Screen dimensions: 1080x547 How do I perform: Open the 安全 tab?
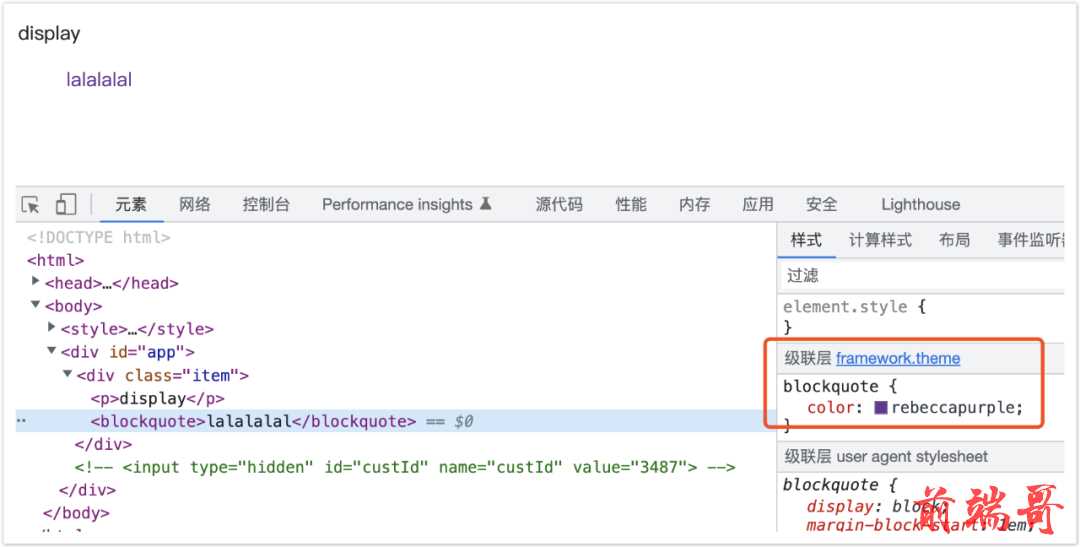pos(821,205)
